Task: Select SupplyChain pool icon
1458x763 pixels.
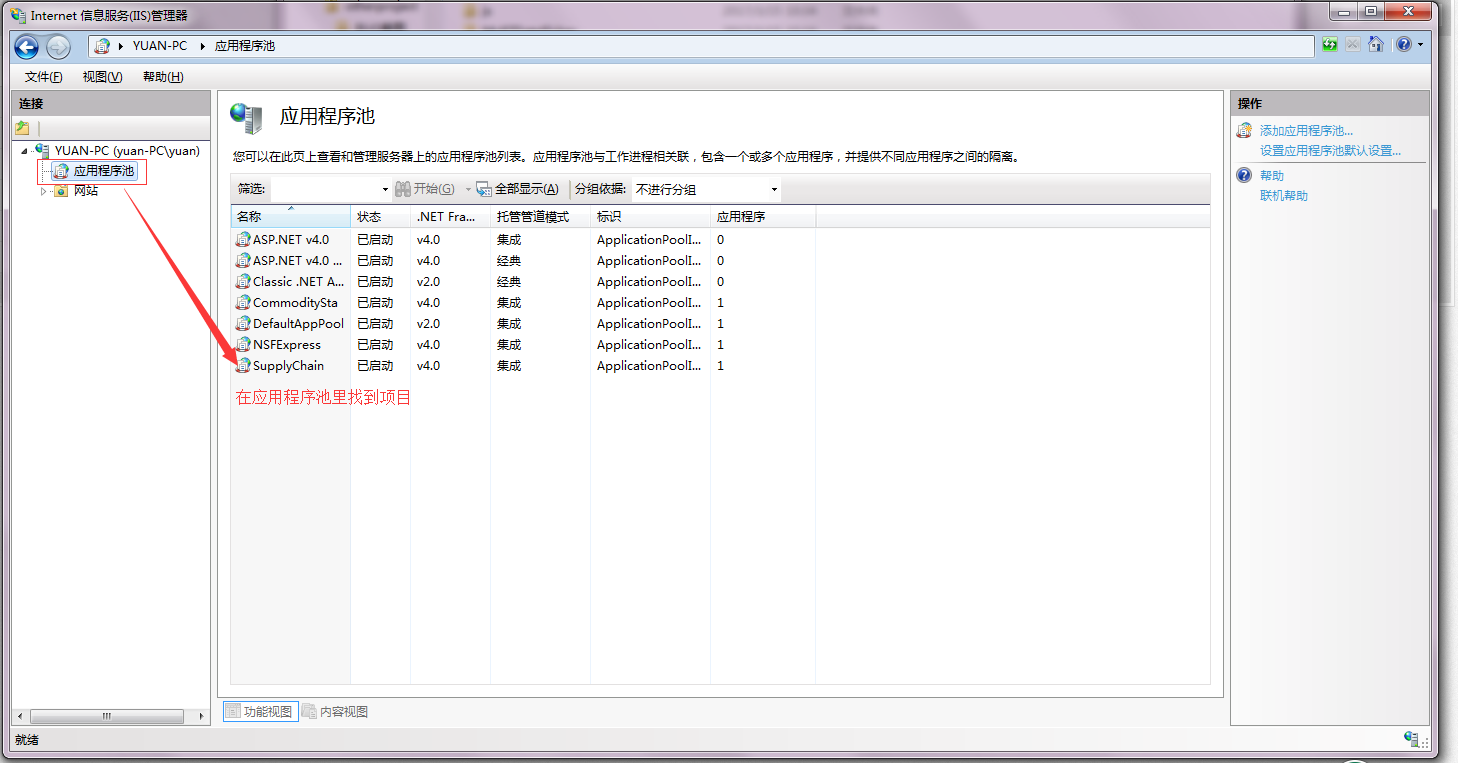Action: (x=243, y=366)
